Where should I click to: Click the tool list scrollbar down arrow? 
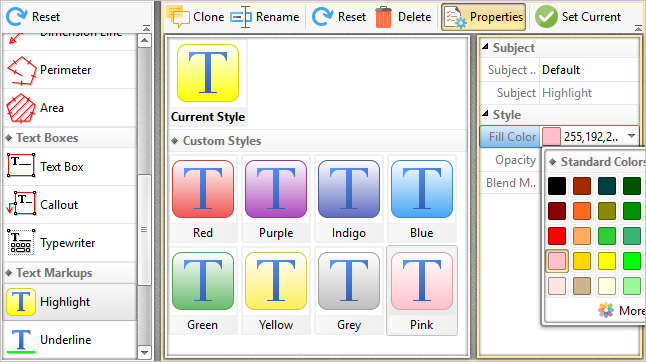tap(144, 353)
